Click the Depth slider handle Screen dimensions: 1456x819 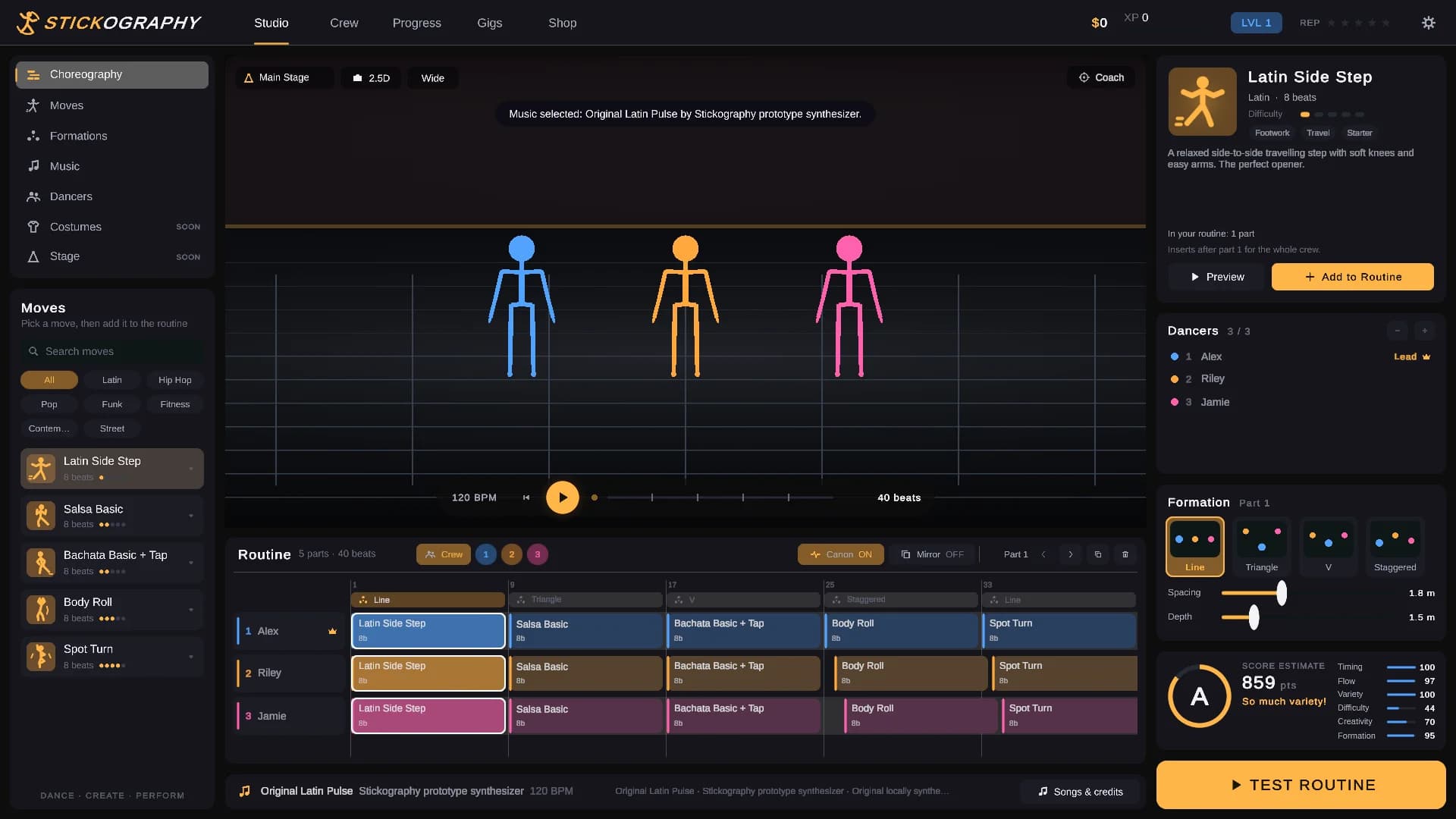(1254, 617)
